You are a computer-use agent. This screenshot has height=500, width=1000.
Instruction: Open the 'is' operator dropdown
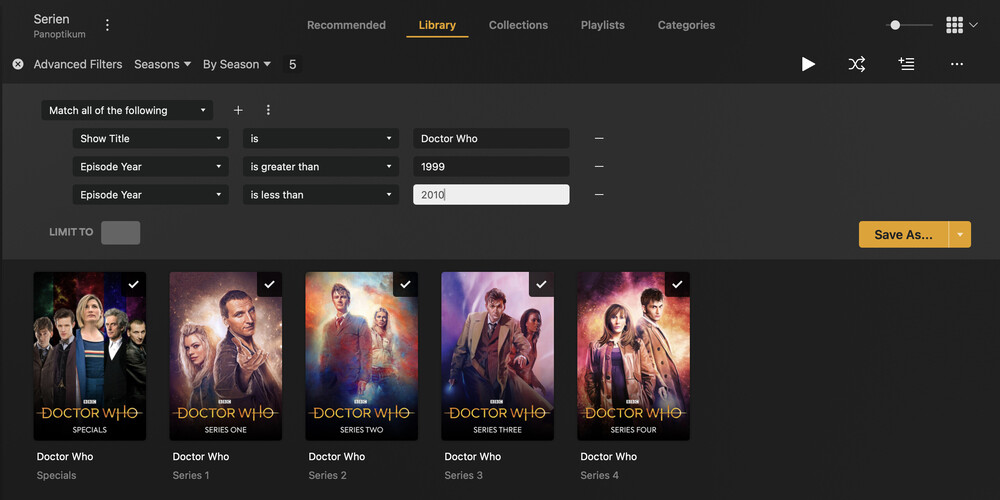[x=321, y=138]
